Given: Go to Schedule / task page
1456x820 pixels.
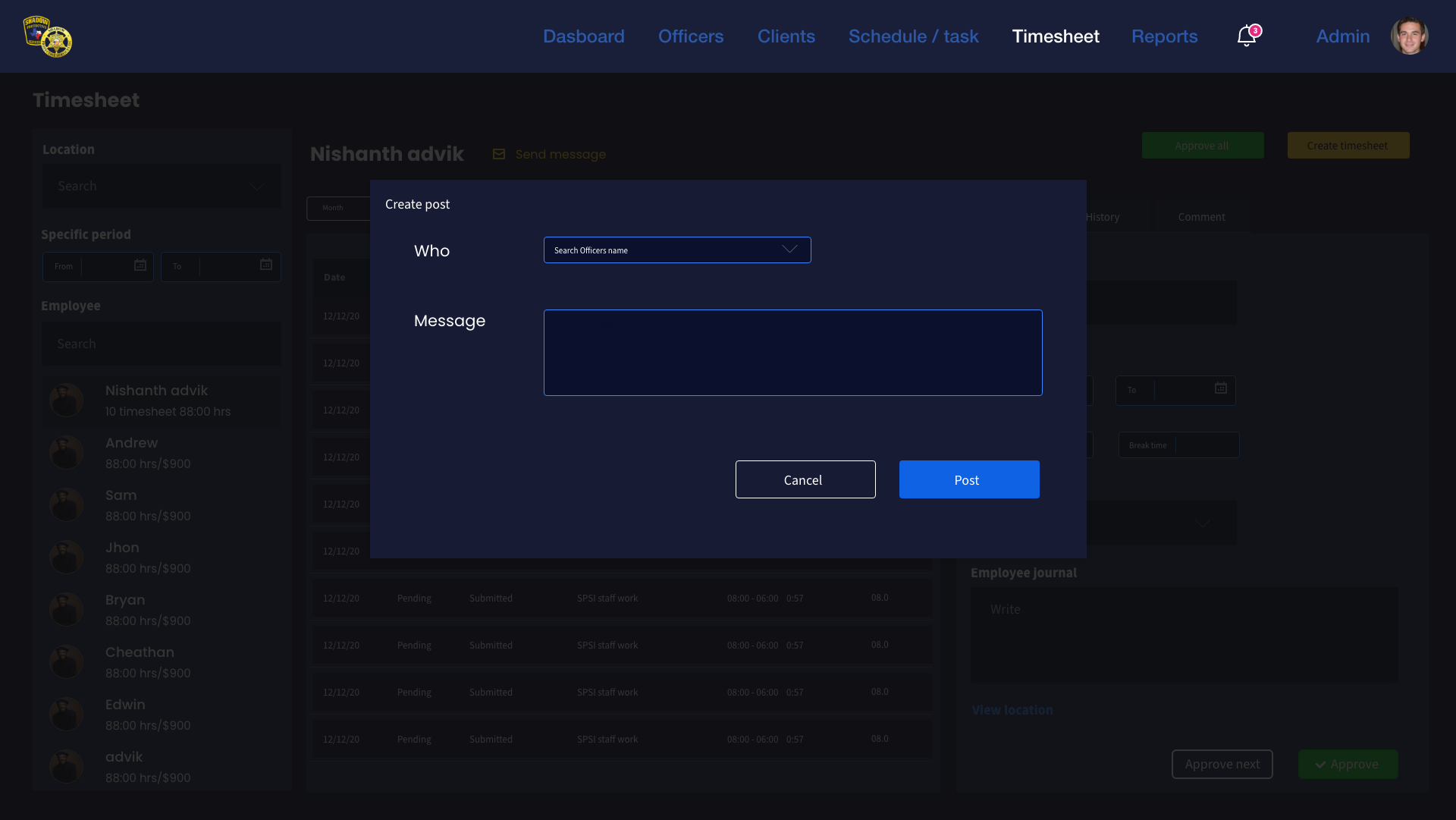Looking at the screenshot, I should point(913,36).
